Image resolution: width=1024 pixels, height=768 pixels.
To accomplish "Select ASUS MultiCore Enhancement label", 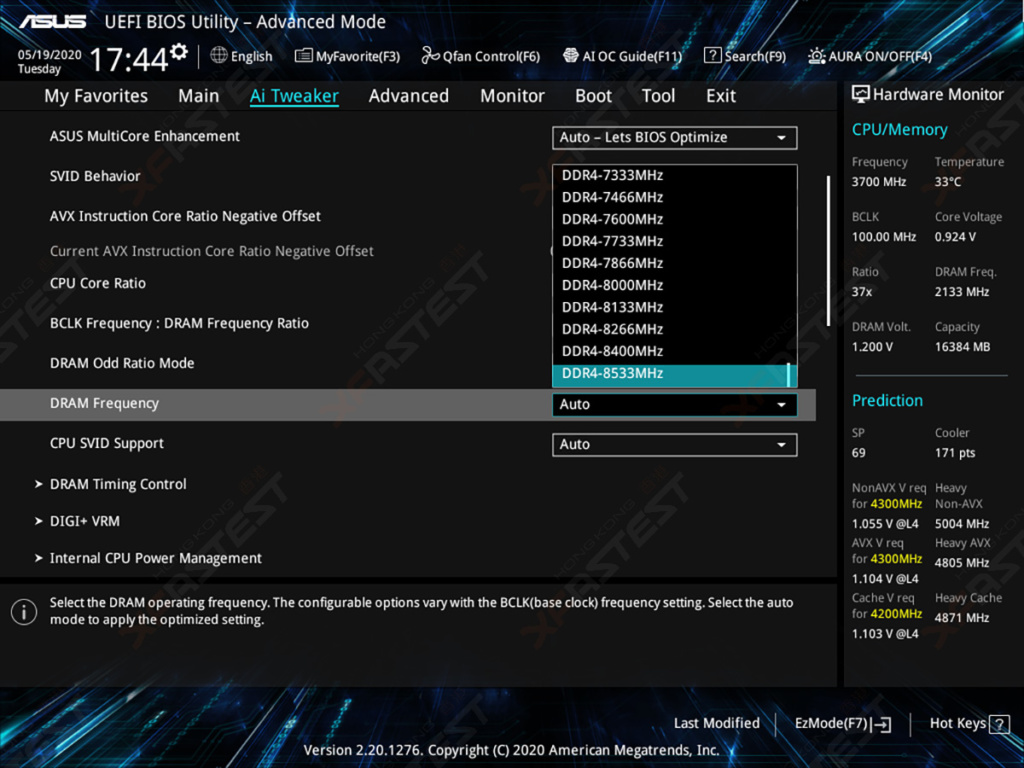I will [x=144, y=136].
